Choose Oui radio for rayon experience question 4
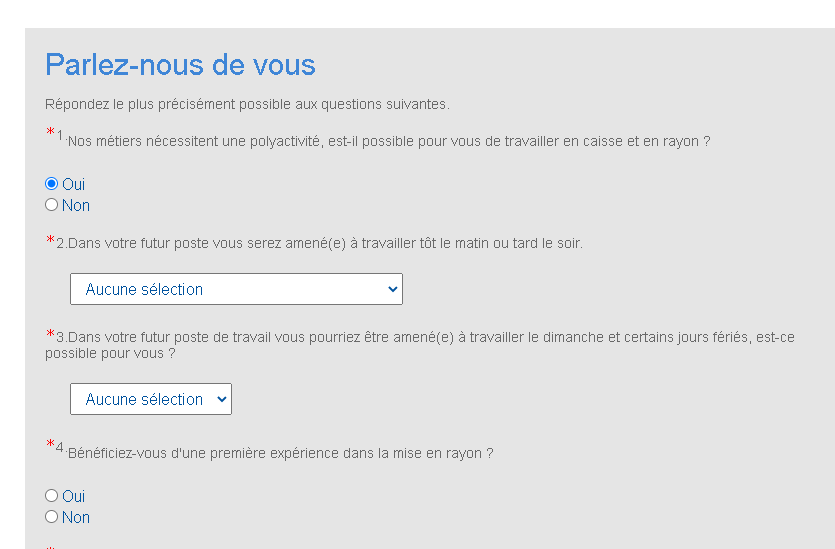This screenshot has height=549, width=835. [x=52, y=496]
